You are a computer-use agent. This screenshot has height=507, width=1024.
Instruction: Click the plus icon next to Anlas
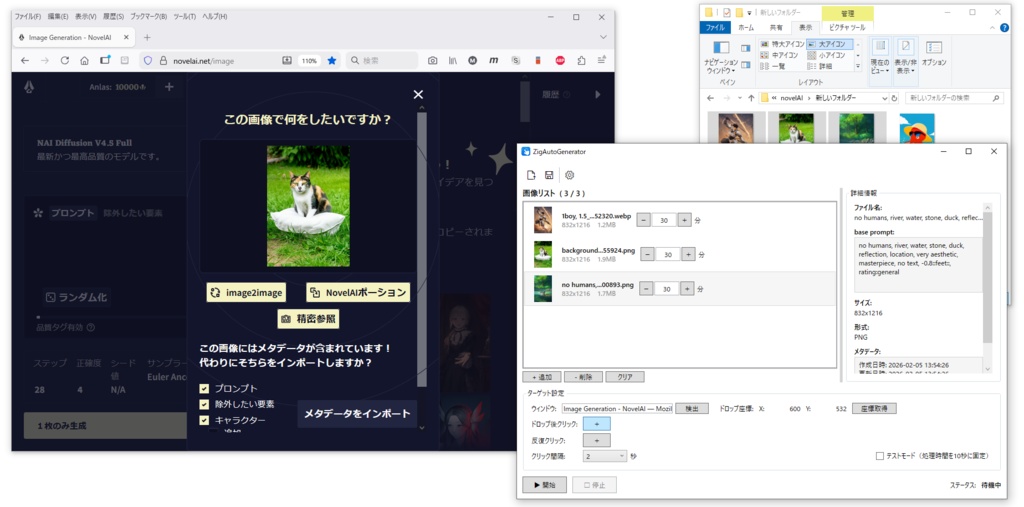[x=169, y=87]
